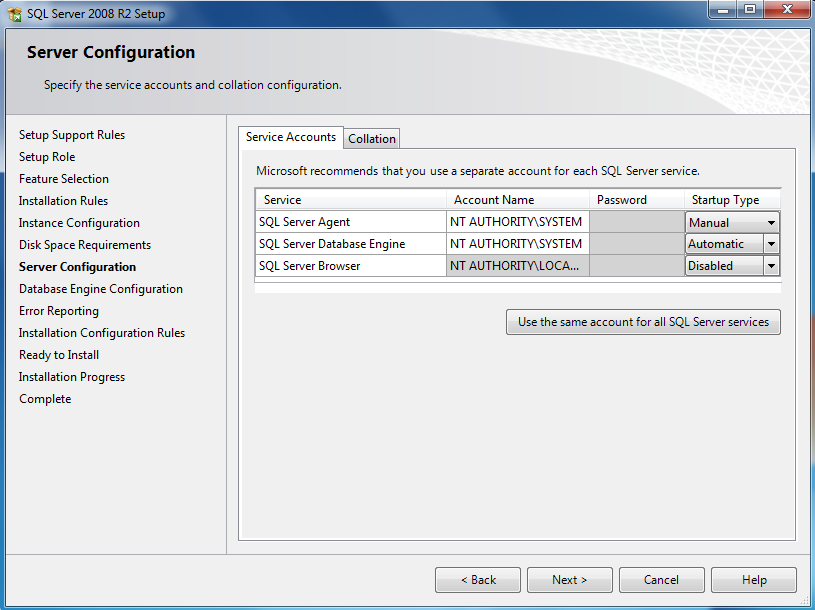Click Ready to Install step in sidebar
The image size is (815, 610).
coord(59,355)
